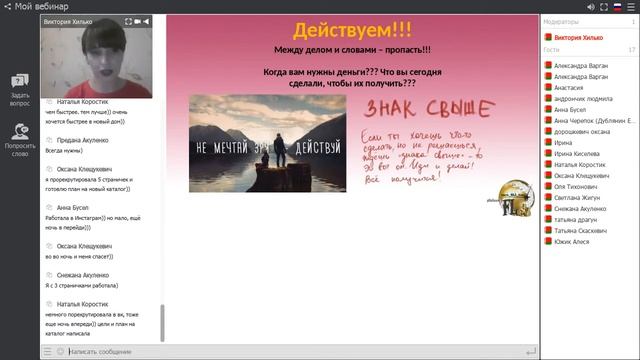Screen dimensions: 640x360
Task: Click flag icon beside Оля Тихонович
Action: (548, 186)
